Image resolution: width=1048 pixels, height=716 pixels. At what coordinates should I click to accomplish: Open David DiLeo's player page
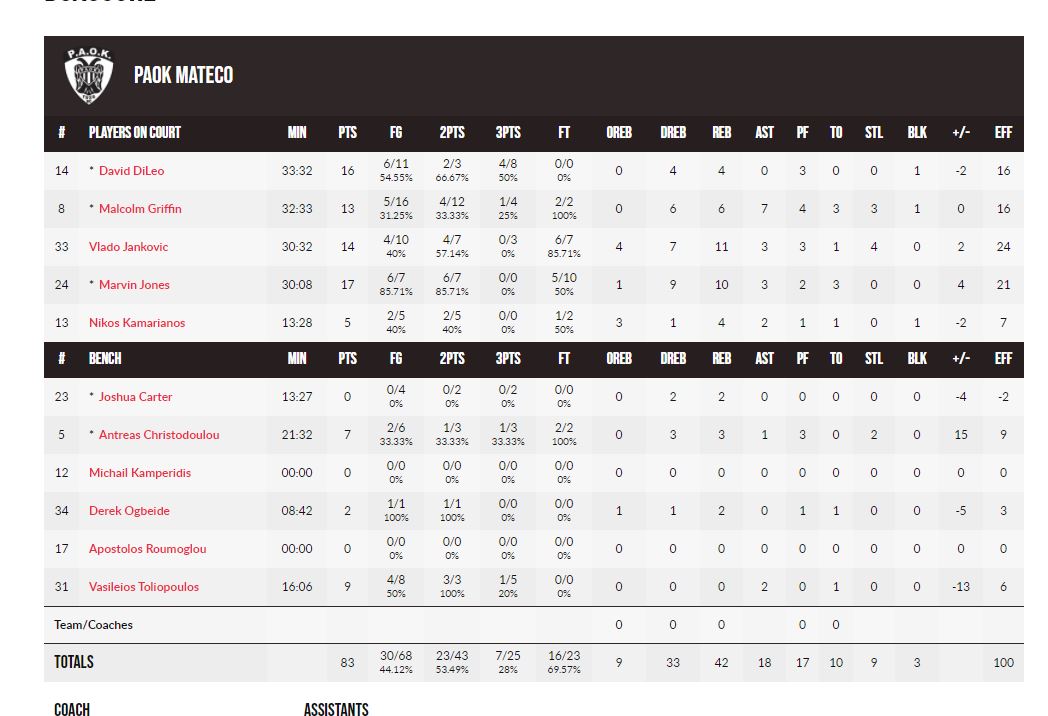[x=131, y=170]
